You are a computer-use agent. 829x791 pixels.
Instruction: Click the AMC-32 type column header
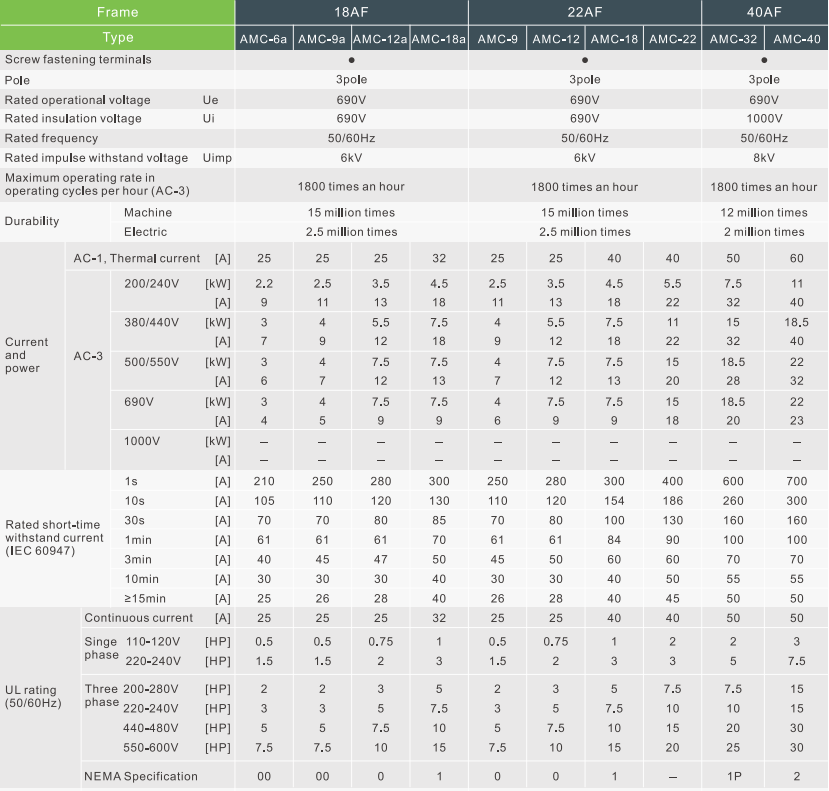733,39
